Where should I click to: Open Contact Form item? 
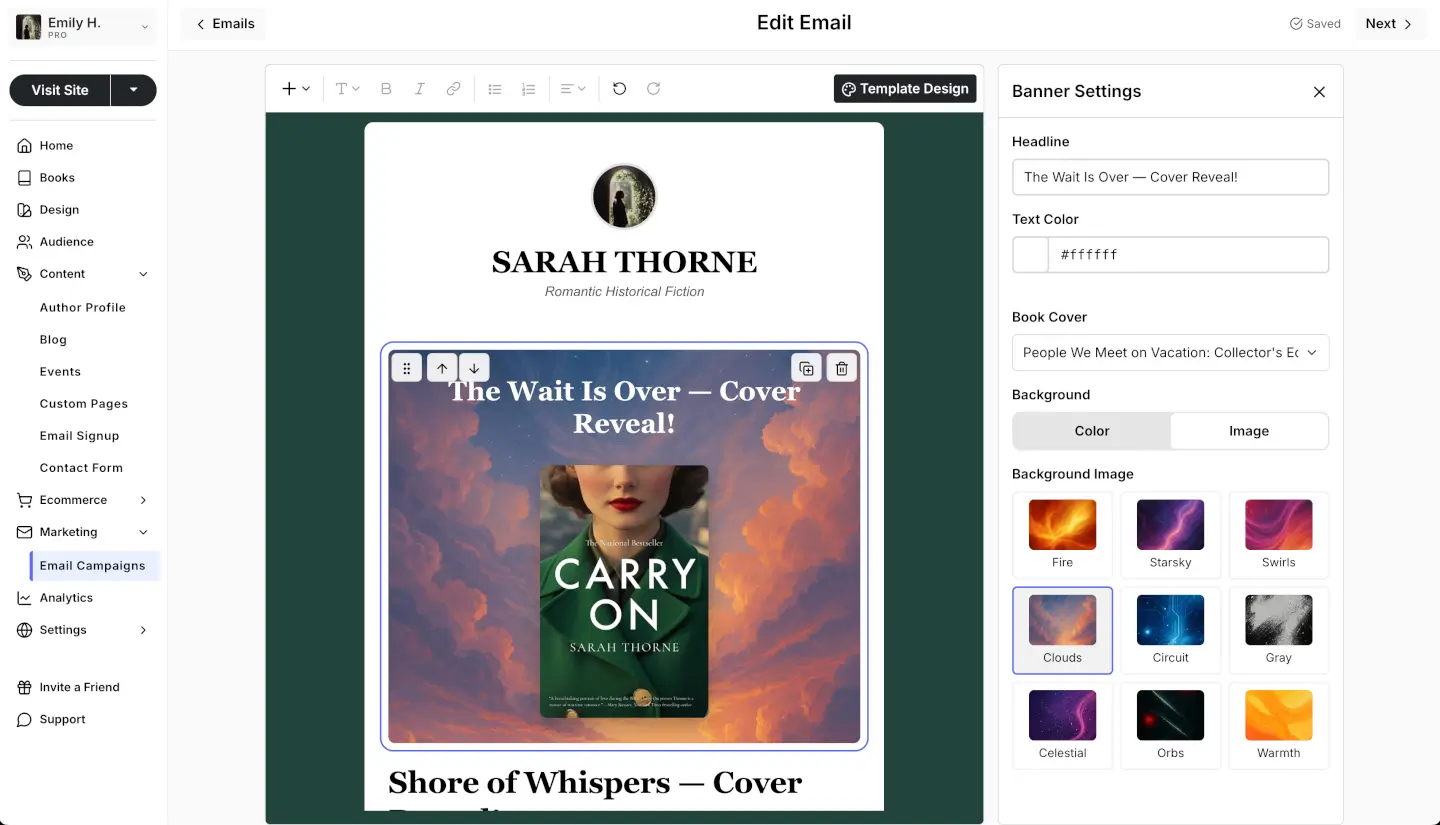coord(81,468)
